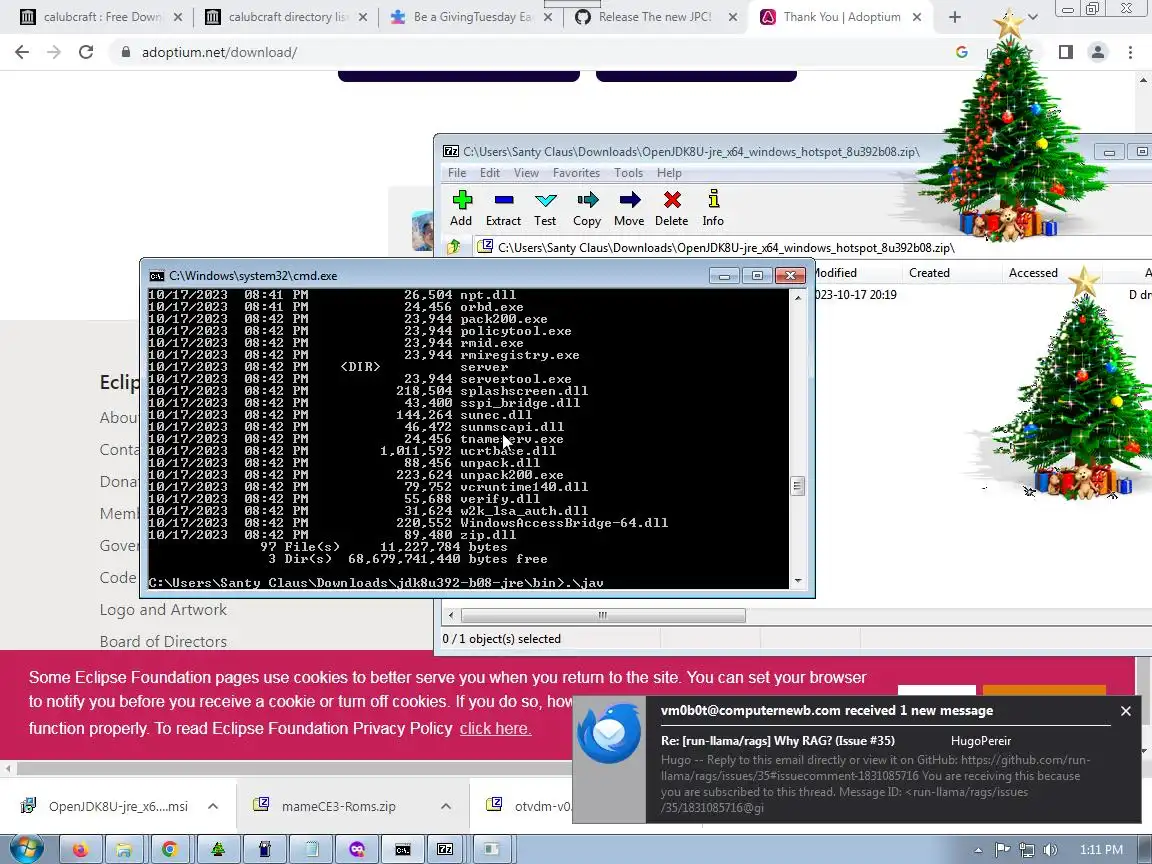This screenshot has height=864, width=1152.
Task: Open the 7-Zip Help menu
Action: click(x=669, y=173)
